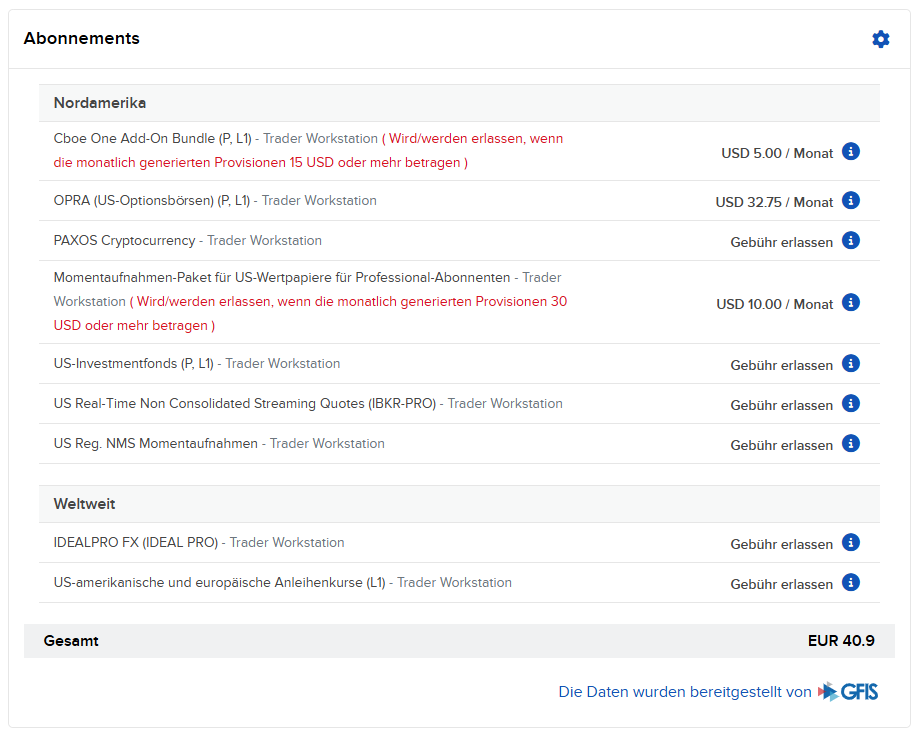Open the Abonnements settings gear
The width and height of the screenshot is (920, 736).
[880, 39]
